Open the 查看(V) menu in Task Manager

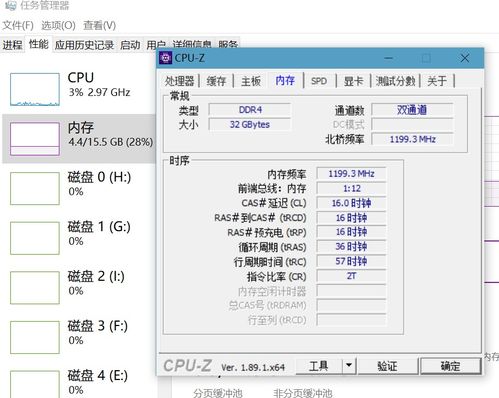[99, 25]
